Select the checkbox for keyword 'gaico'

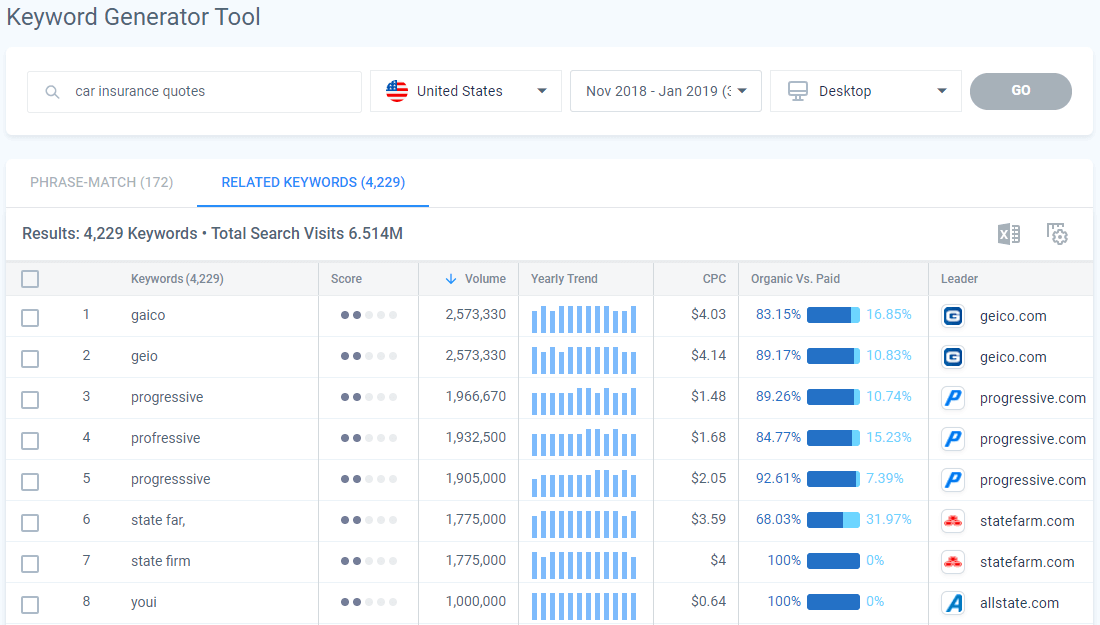point(30,314)
